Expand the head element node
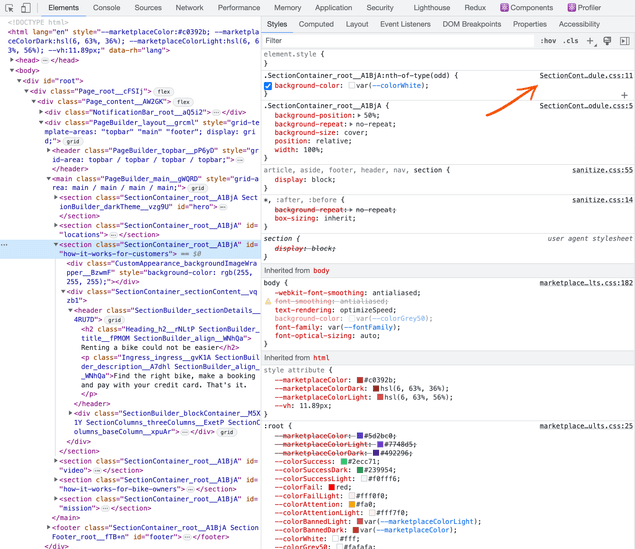 point(10,59)
